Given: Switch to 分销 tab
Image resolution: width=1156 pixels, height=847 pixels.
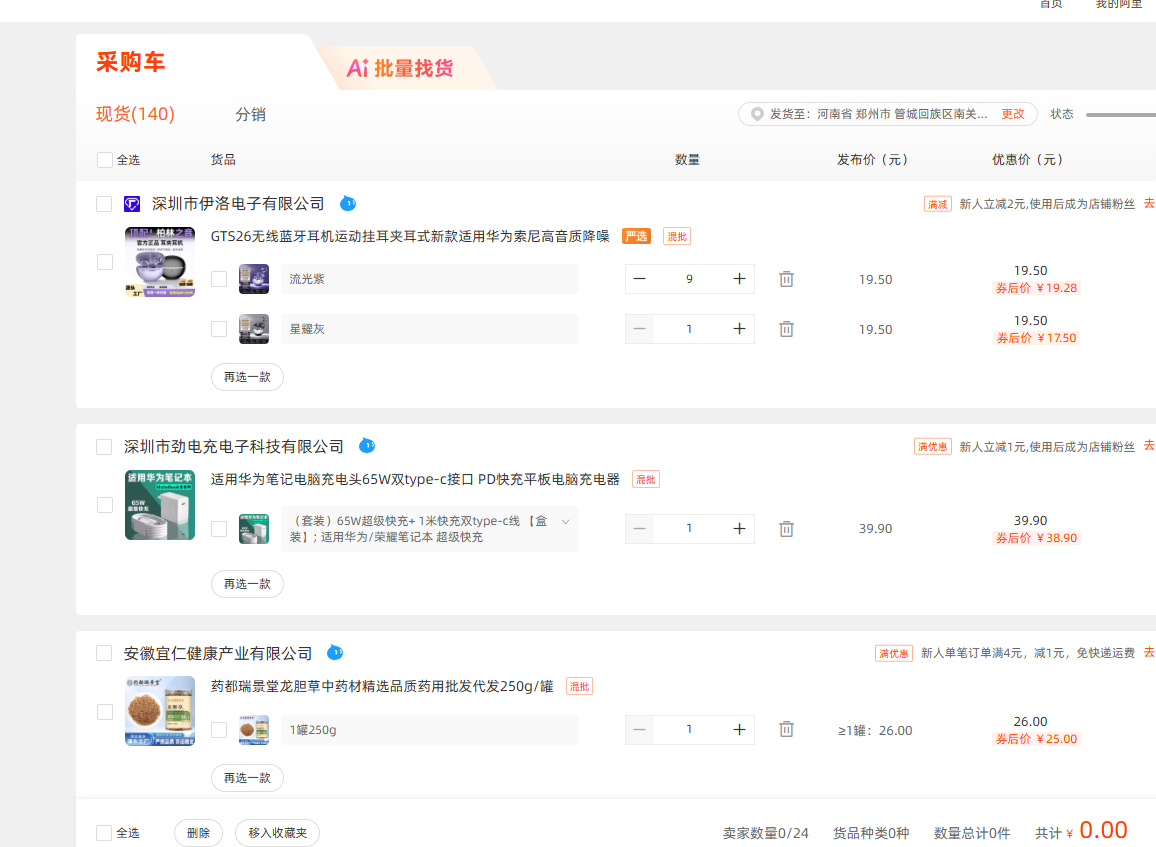Looking at the screenshot, I should (x=251, y=114).
